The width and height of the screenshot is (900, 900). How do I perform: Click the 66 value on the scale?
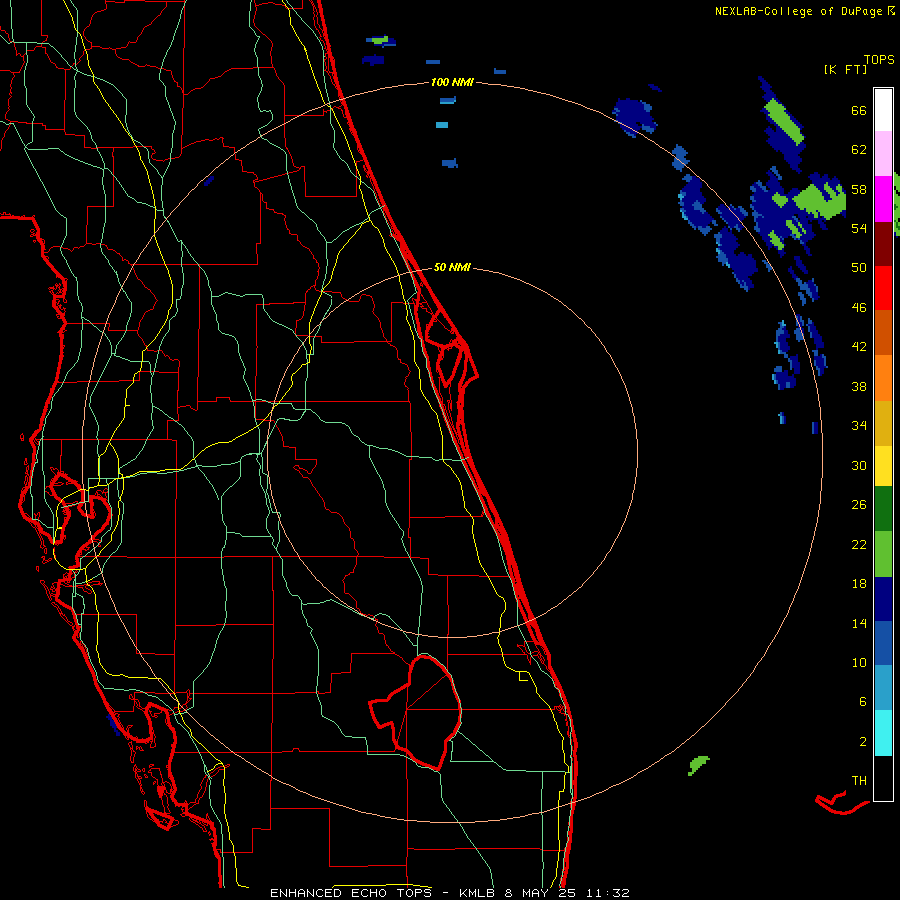(x=859, y=110)
